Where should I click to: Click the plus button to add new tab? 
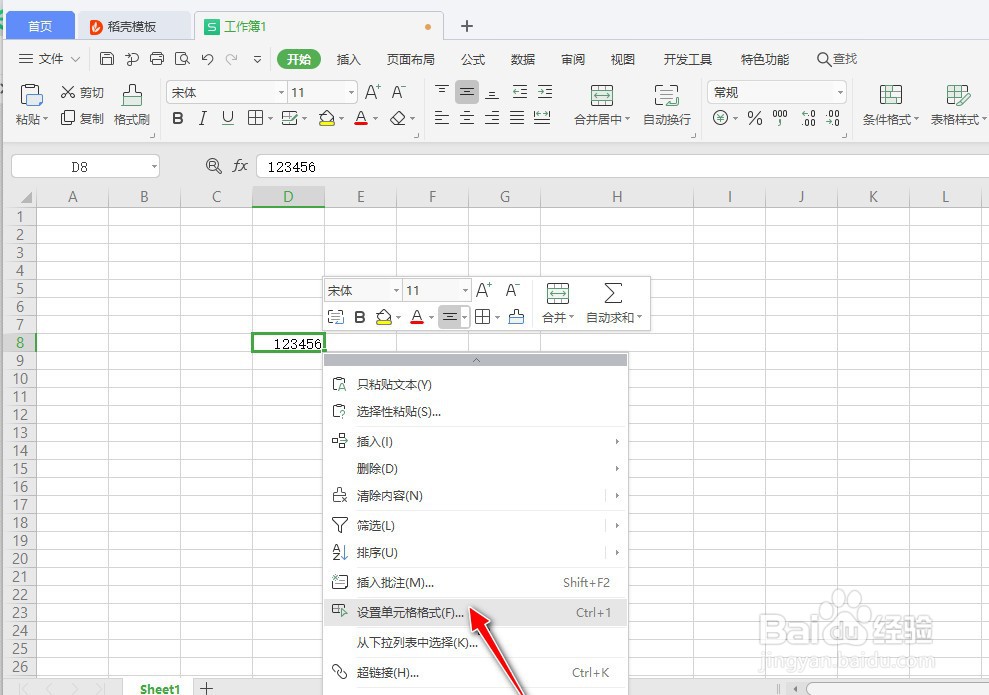click(x=467, y=26)
